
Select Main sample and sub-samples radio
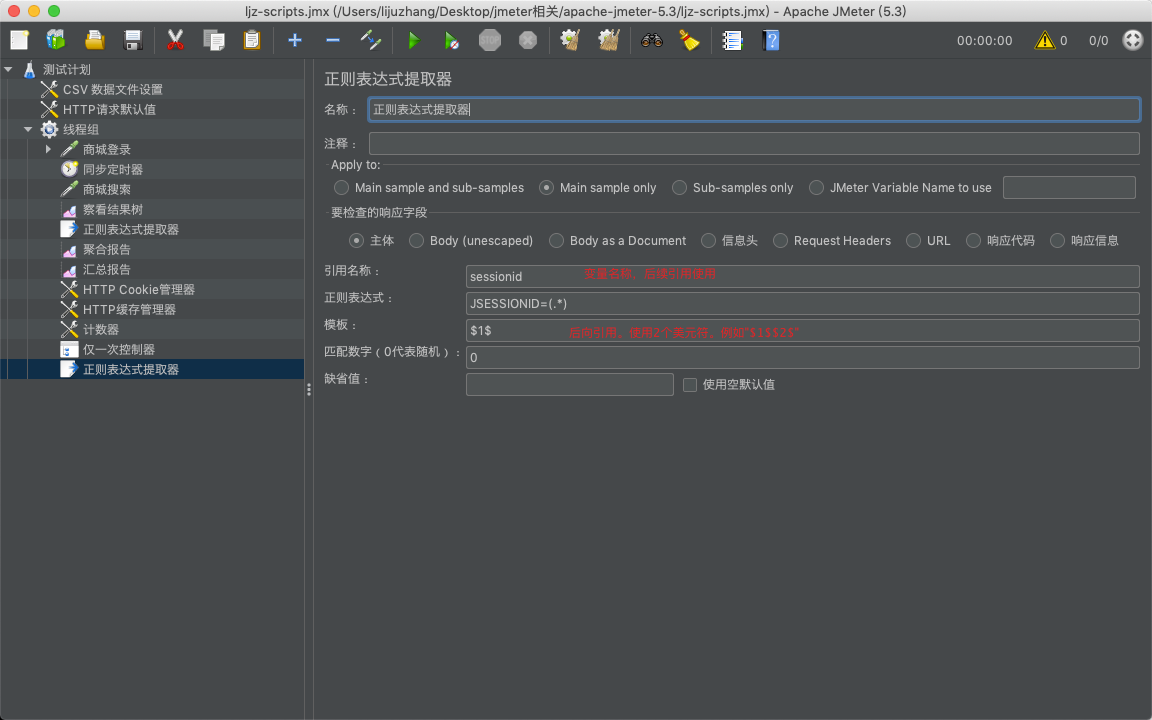[342, 187]
